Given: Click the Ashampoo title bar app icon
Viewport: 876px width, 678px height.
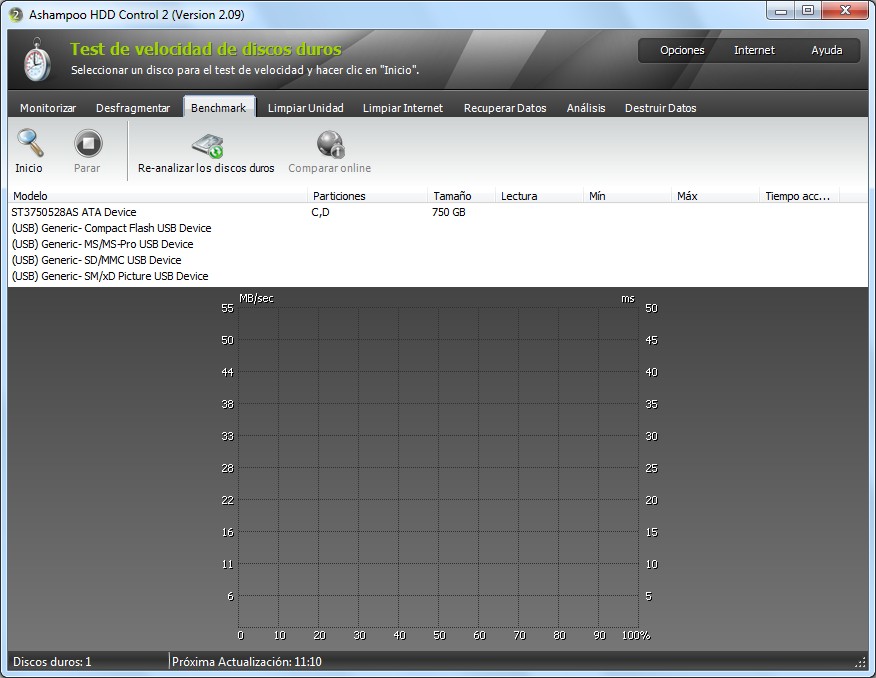Looking at the screenshot, I should point(16,15).
